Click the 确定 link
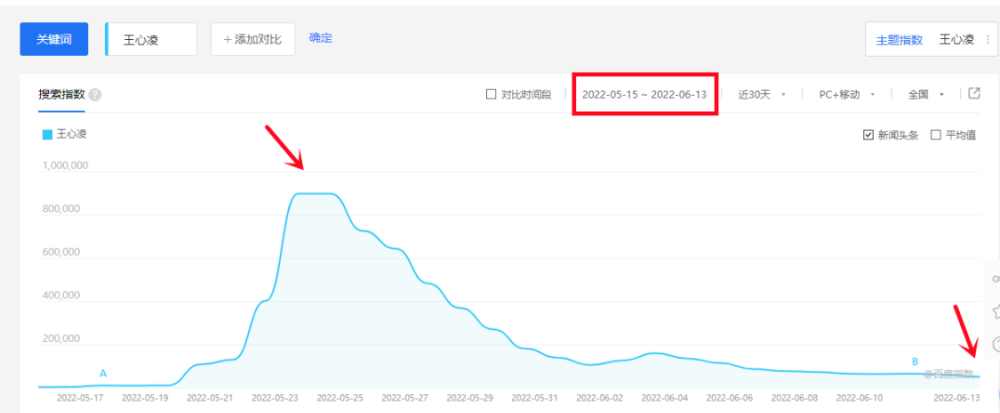Image resolution: width=1000 pixels, height=413 pixels. 321,38
